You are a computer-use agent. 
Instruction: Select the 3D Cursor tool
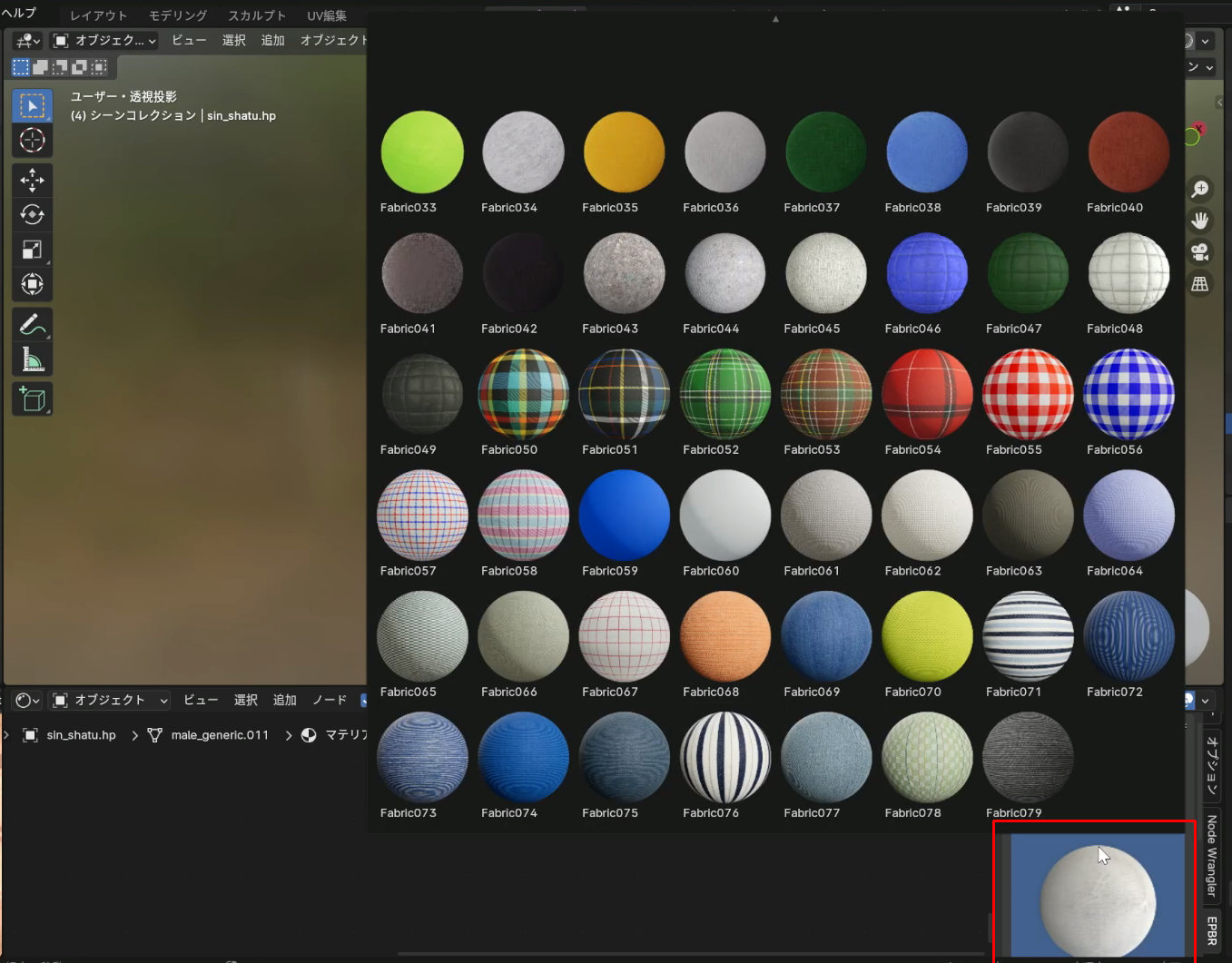(32, 140)
